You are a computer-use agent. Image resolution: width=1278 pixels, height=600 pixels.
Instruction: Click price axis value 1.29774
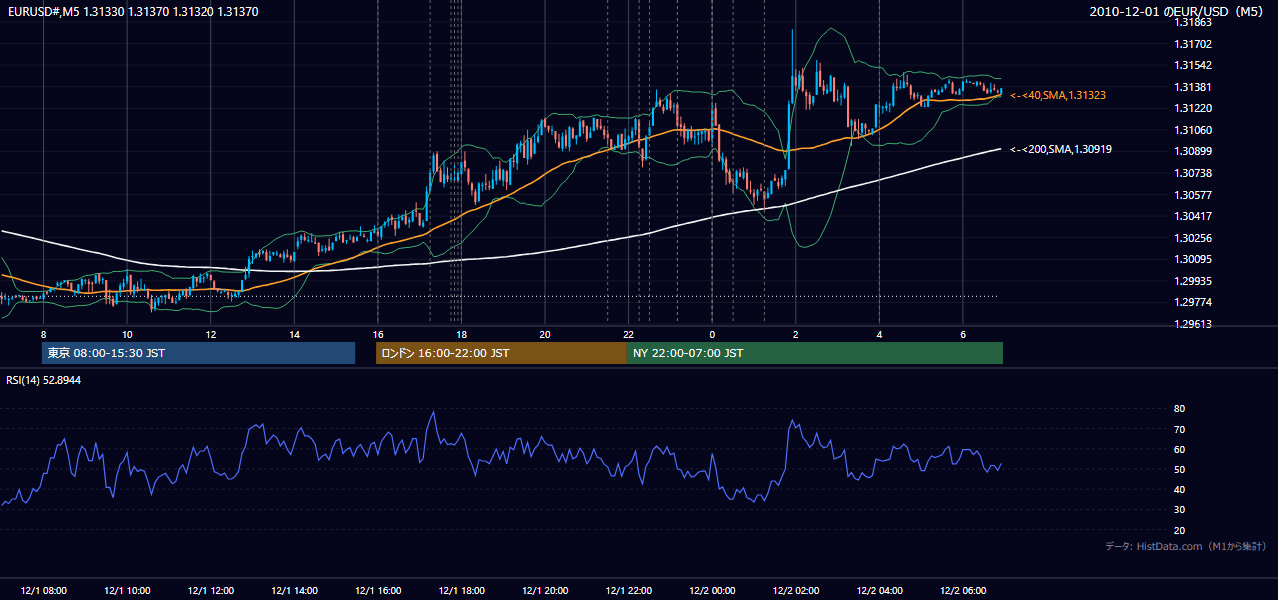click(1193, 303)
